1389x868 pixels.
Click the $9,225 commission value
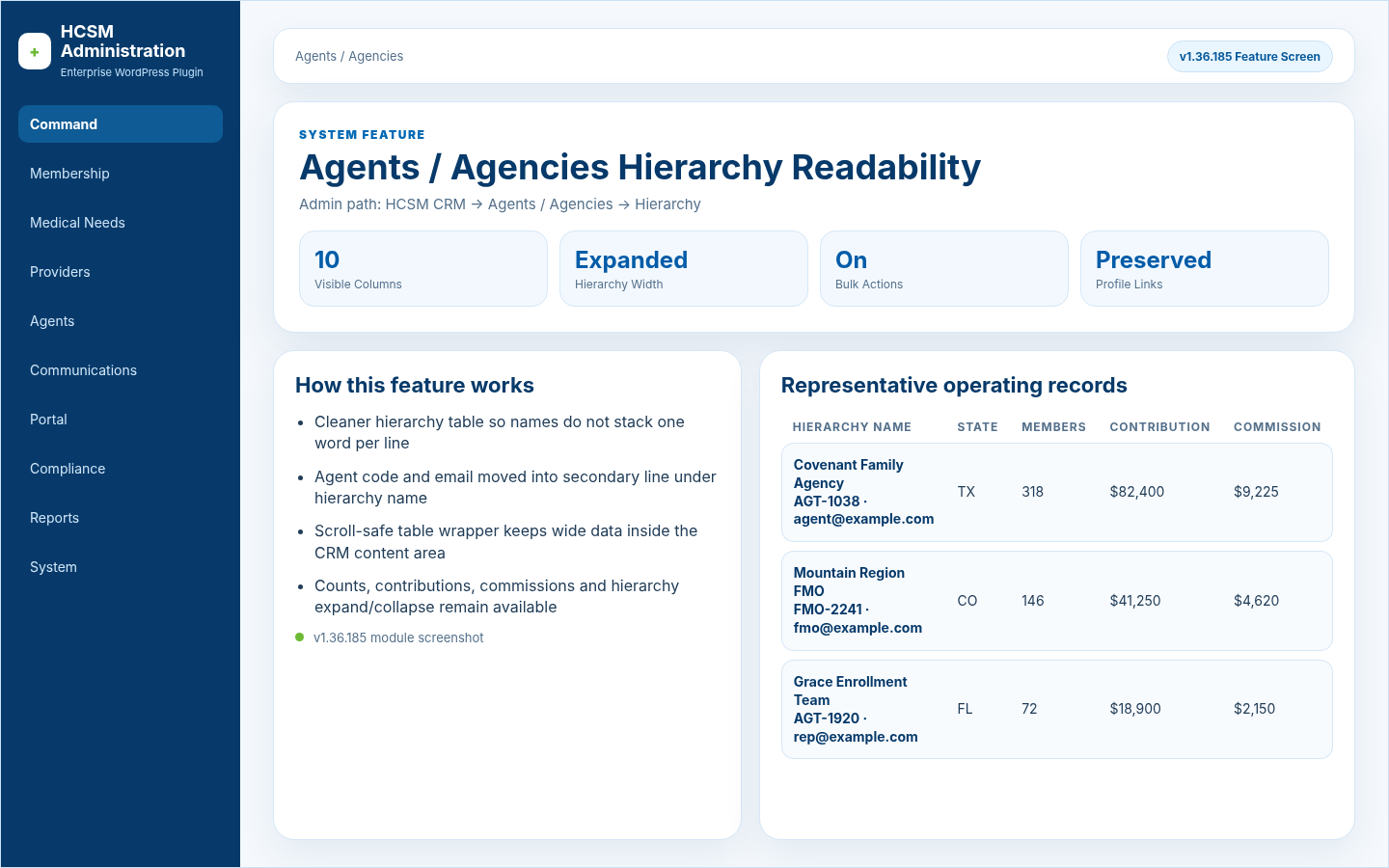[1256, 492]
